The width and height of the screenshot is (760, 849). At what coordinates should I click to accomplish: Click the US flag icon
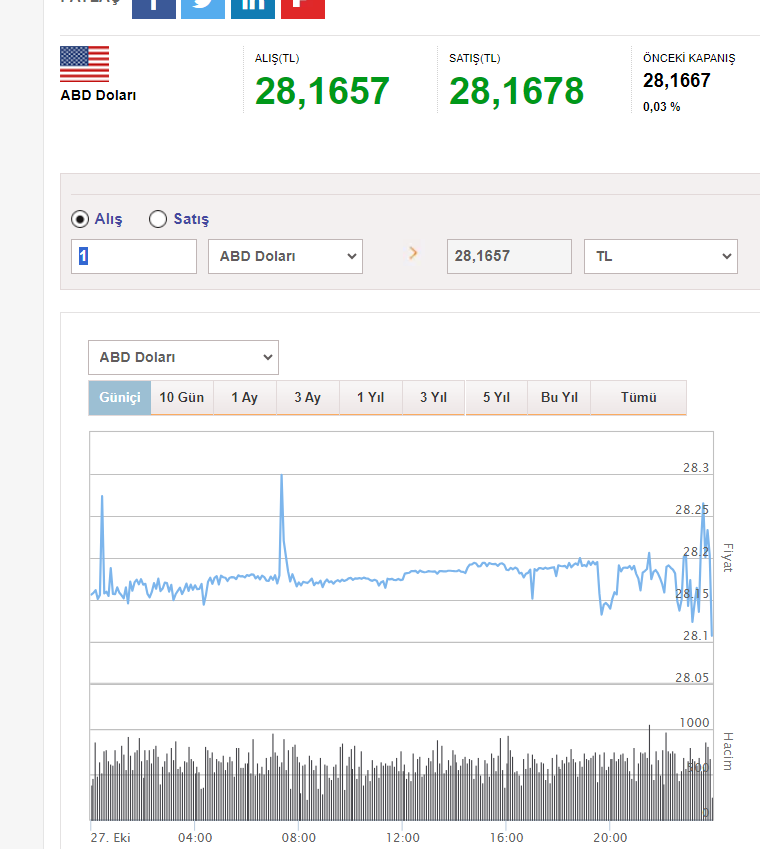pos(84,64)
